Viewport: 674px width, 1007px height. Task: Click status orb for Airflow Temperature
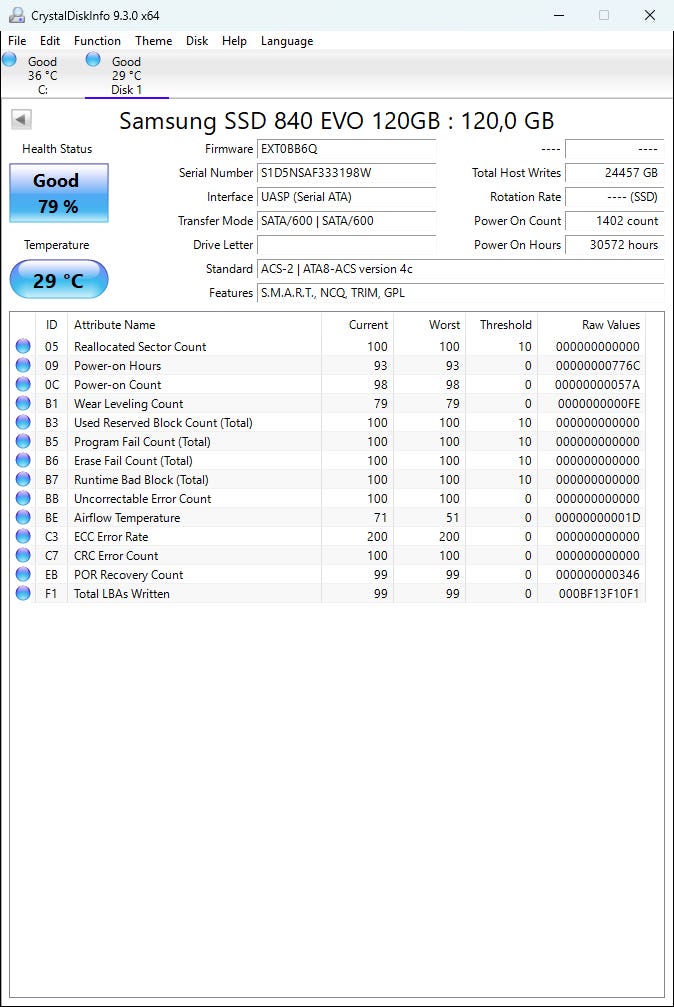coord(23,517)
